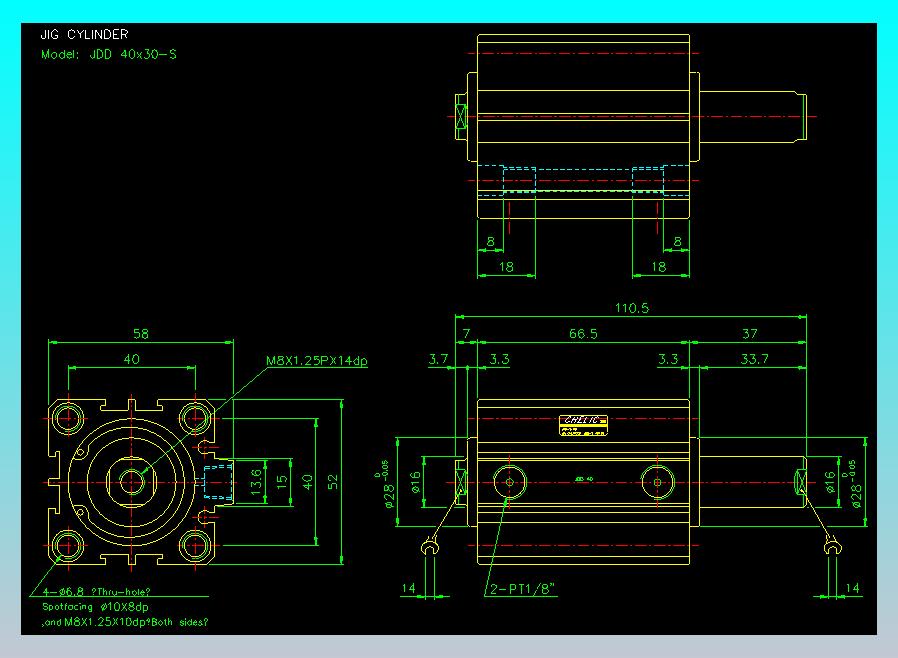The image size is (898, 658).
Task: Select the 66.5 body length dimension
Action: pyautogui.click(x=583, y=334)
